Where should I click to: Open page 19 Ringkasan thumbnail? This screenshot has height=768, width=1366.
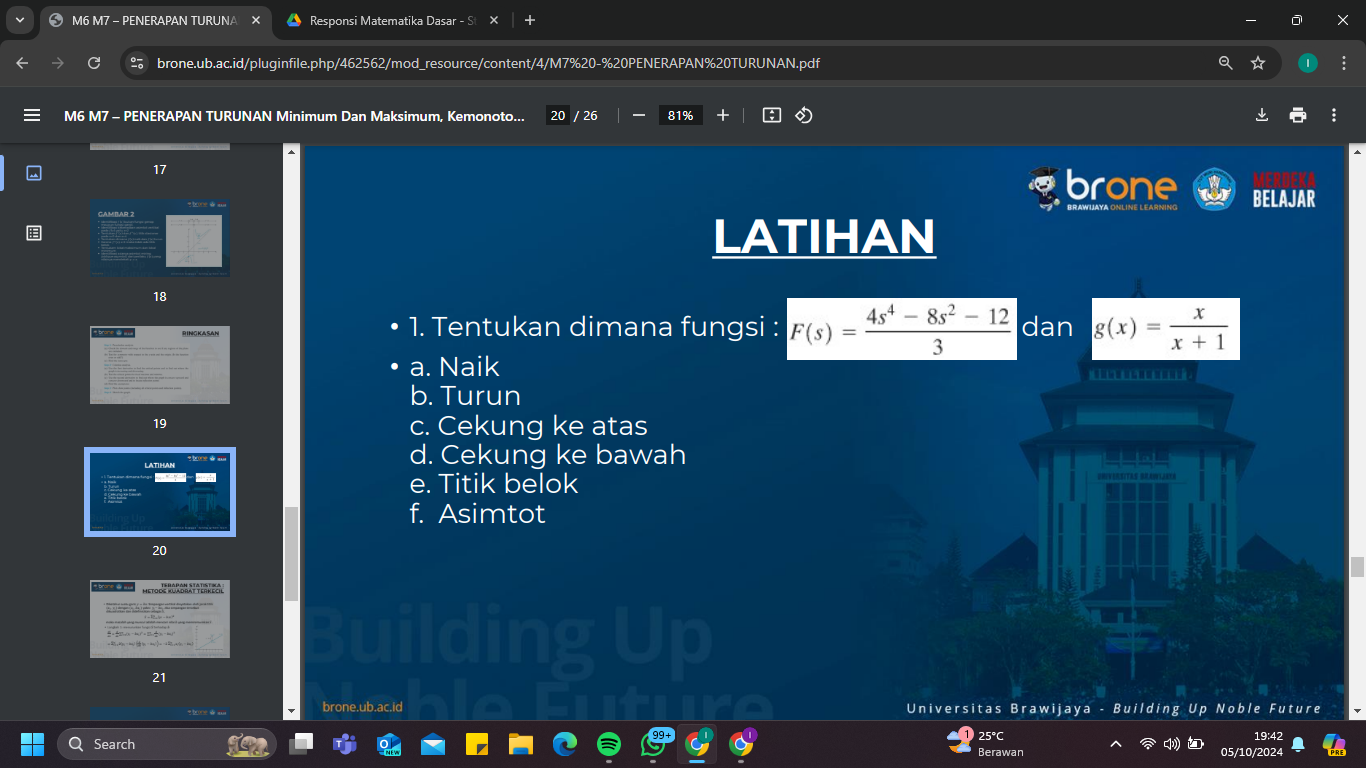pyautogui.click(x=160, y=365)
